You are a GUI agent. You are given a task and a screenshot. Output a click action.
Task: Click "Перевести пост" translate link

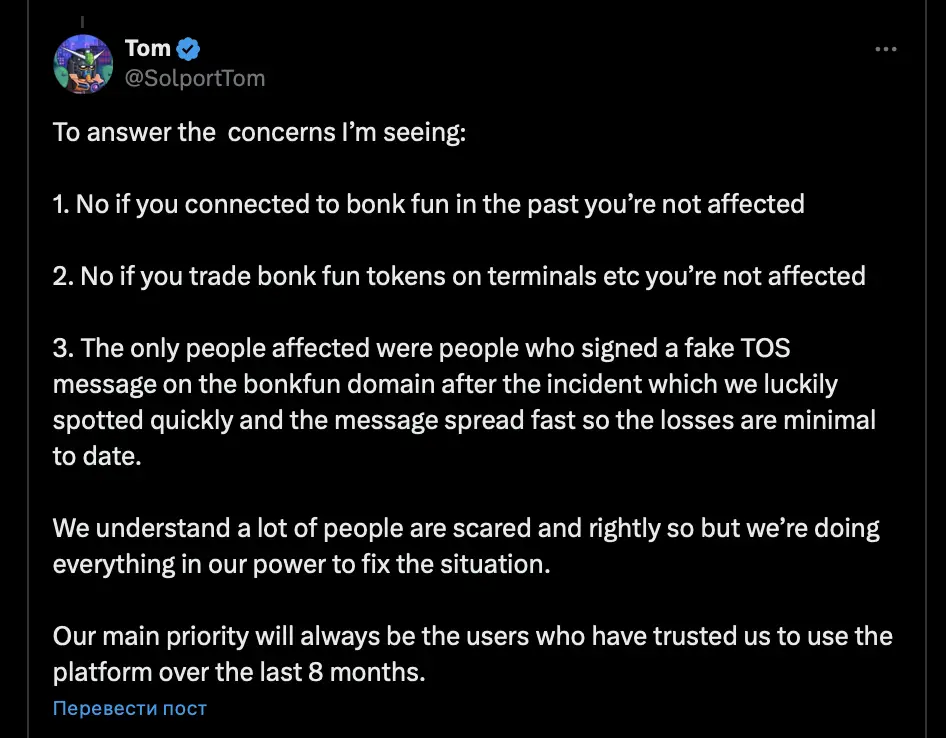(x=130, y=708)
